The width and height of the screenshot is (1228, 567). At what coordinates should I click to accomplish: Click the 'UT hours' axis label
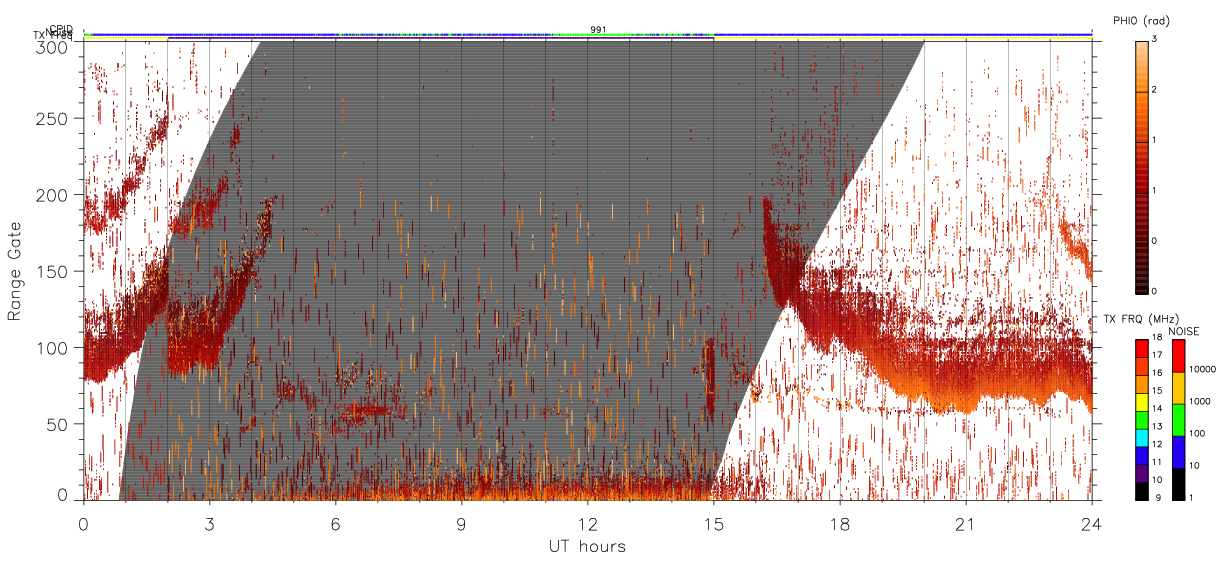(x=587, y=546)
